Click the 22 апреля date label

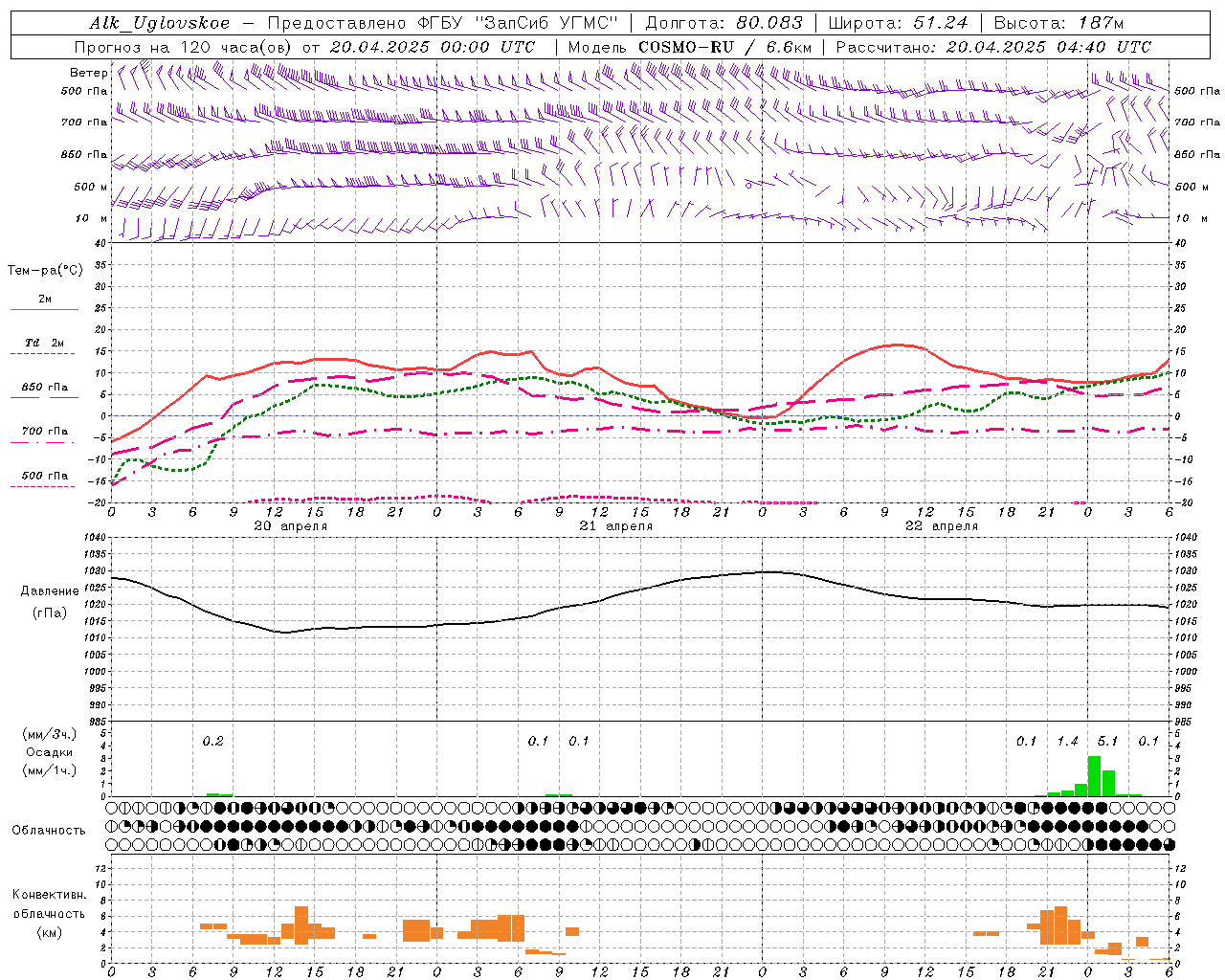pos(941,526)
